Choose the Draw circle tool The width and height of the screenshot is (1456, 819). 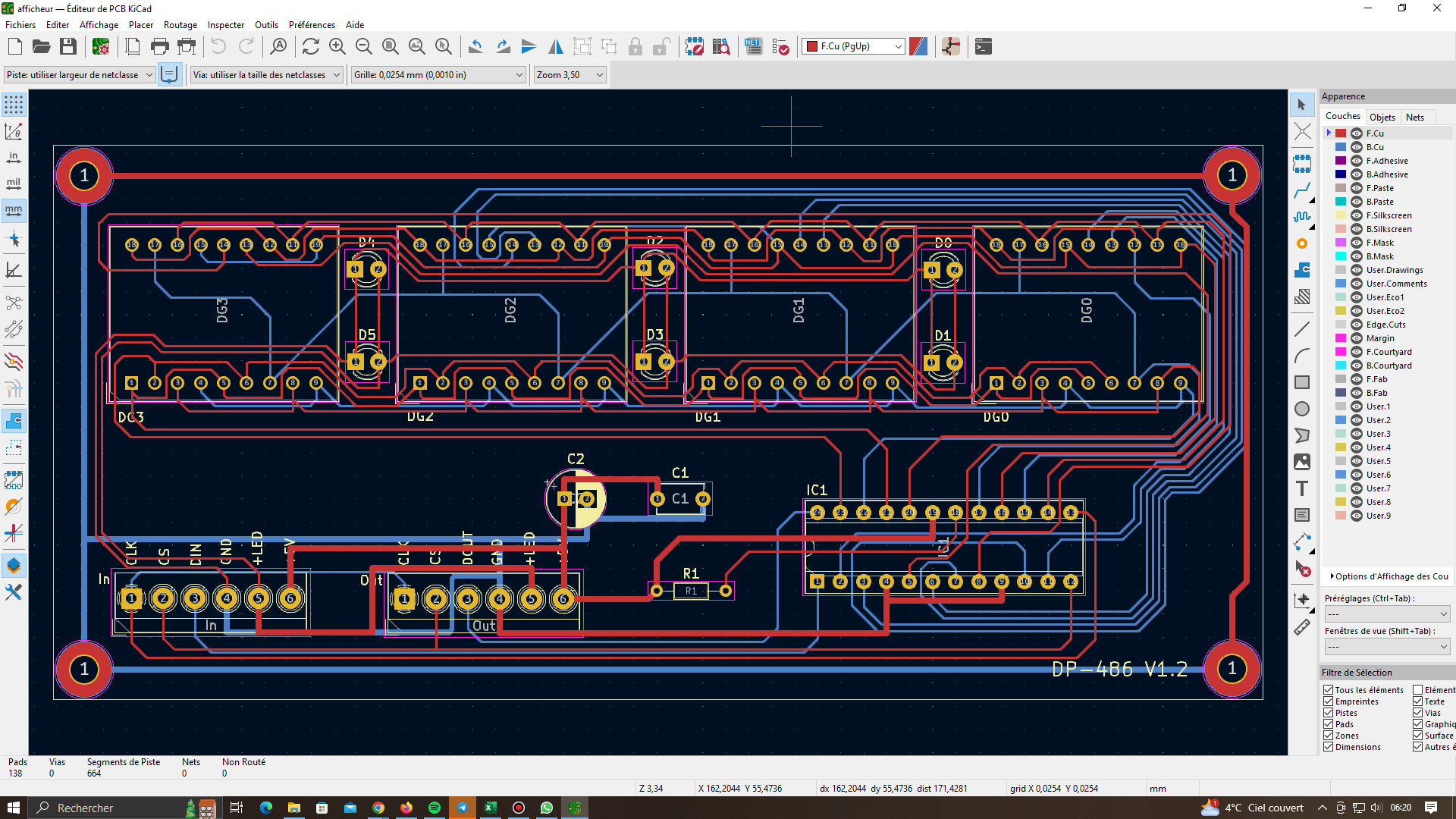pos(1302,409)
